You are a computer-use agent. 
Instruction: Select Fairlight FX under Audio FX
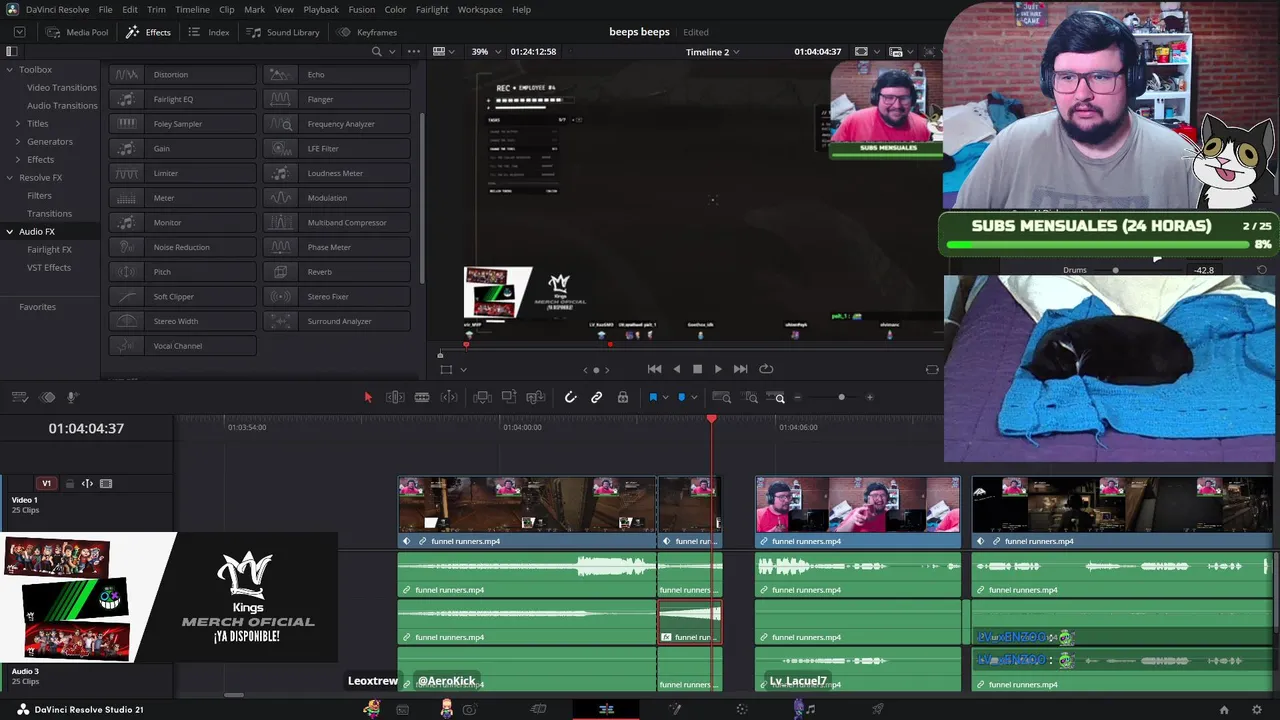pyautogui.click(x=49, y=249)
